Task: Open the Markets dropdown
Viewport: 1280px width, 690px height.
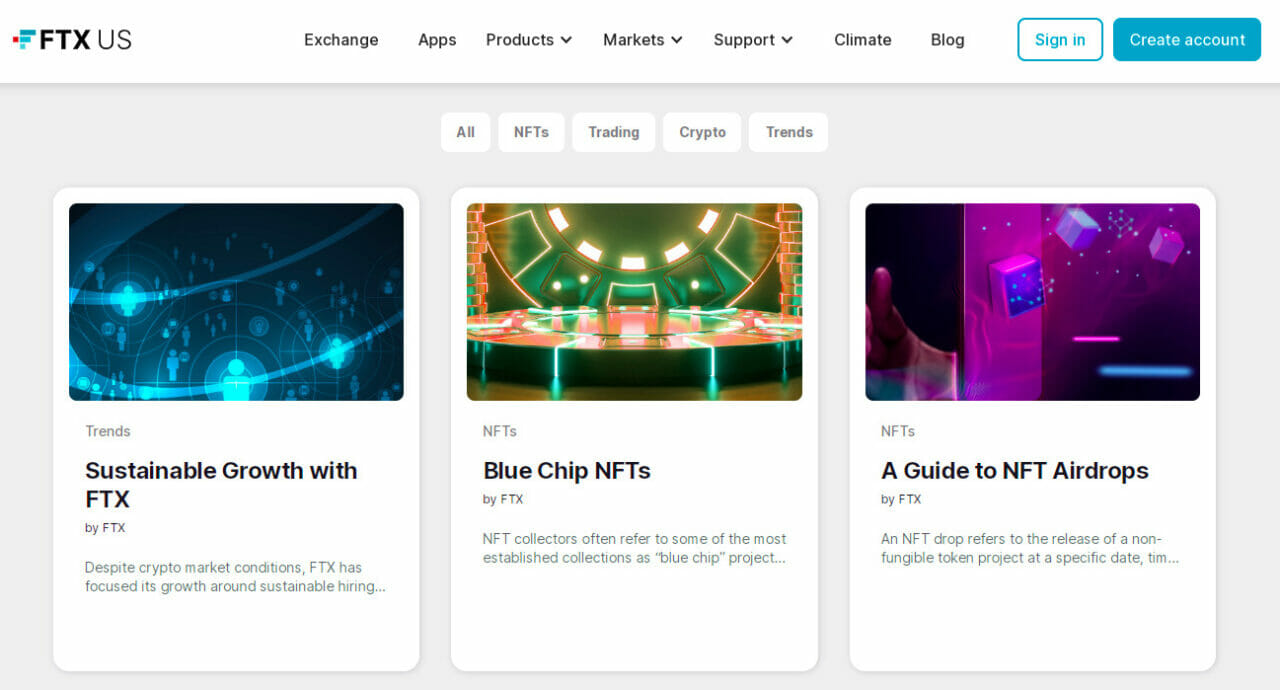Action: pyautogui.click(x=641, y=40)
